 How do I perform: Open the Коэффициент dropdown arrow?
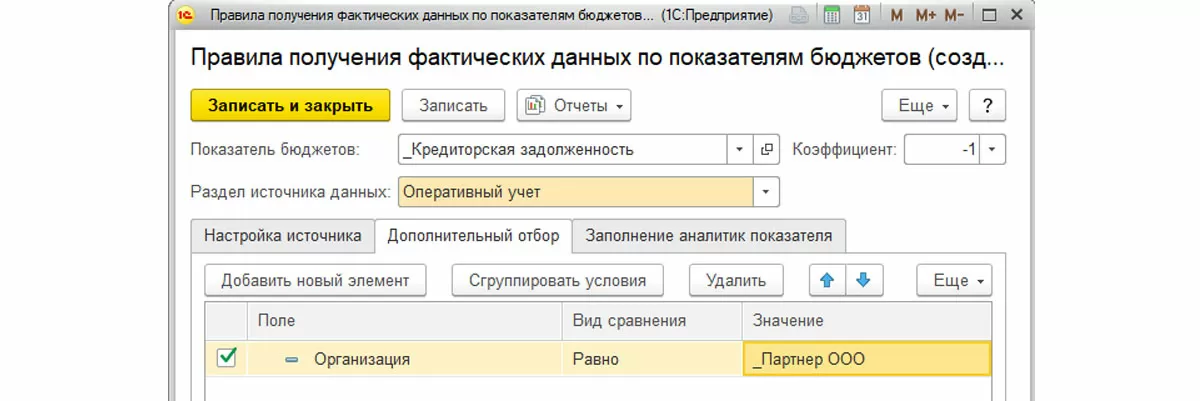click(992, 150)
